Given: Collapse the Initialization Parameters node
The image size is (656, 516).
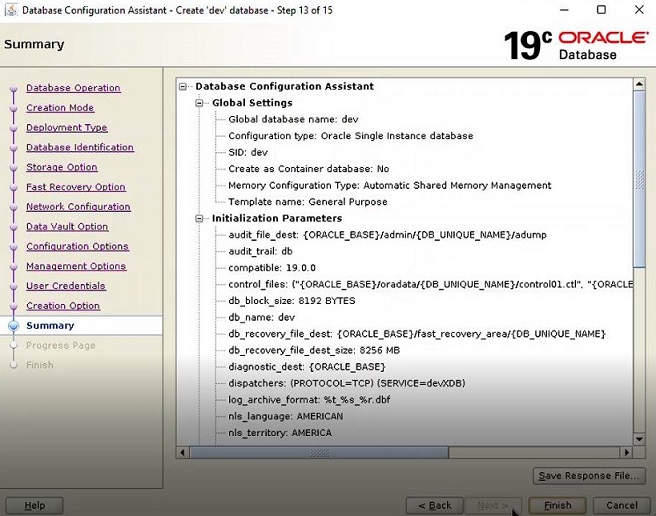Looking at the screenshot, I should [x=200, y=218].
